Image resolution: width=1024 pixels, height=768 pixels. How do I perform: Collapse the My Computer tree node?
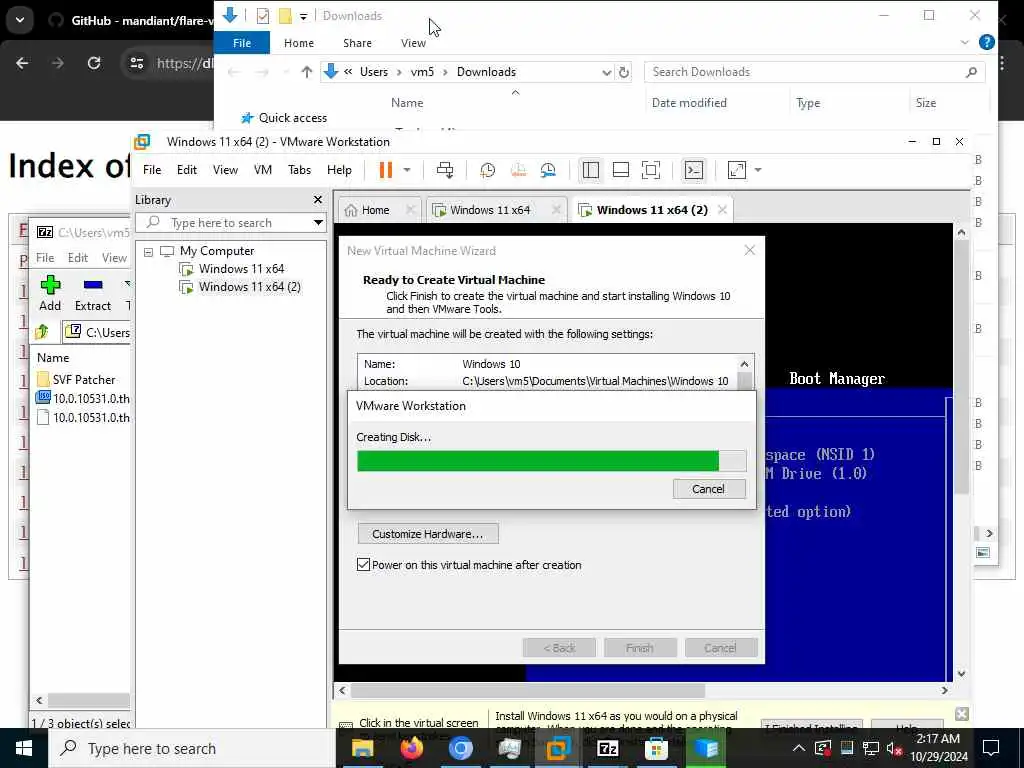(x=148, y=251)
